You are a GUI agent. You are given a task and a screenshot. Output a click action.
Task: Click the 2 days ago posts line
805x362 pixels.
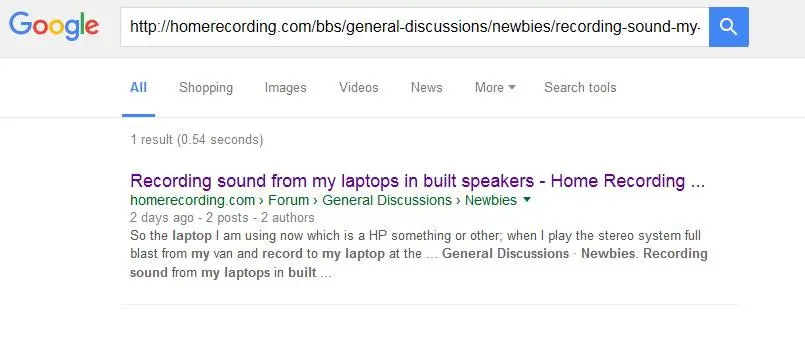coord(222,218)
